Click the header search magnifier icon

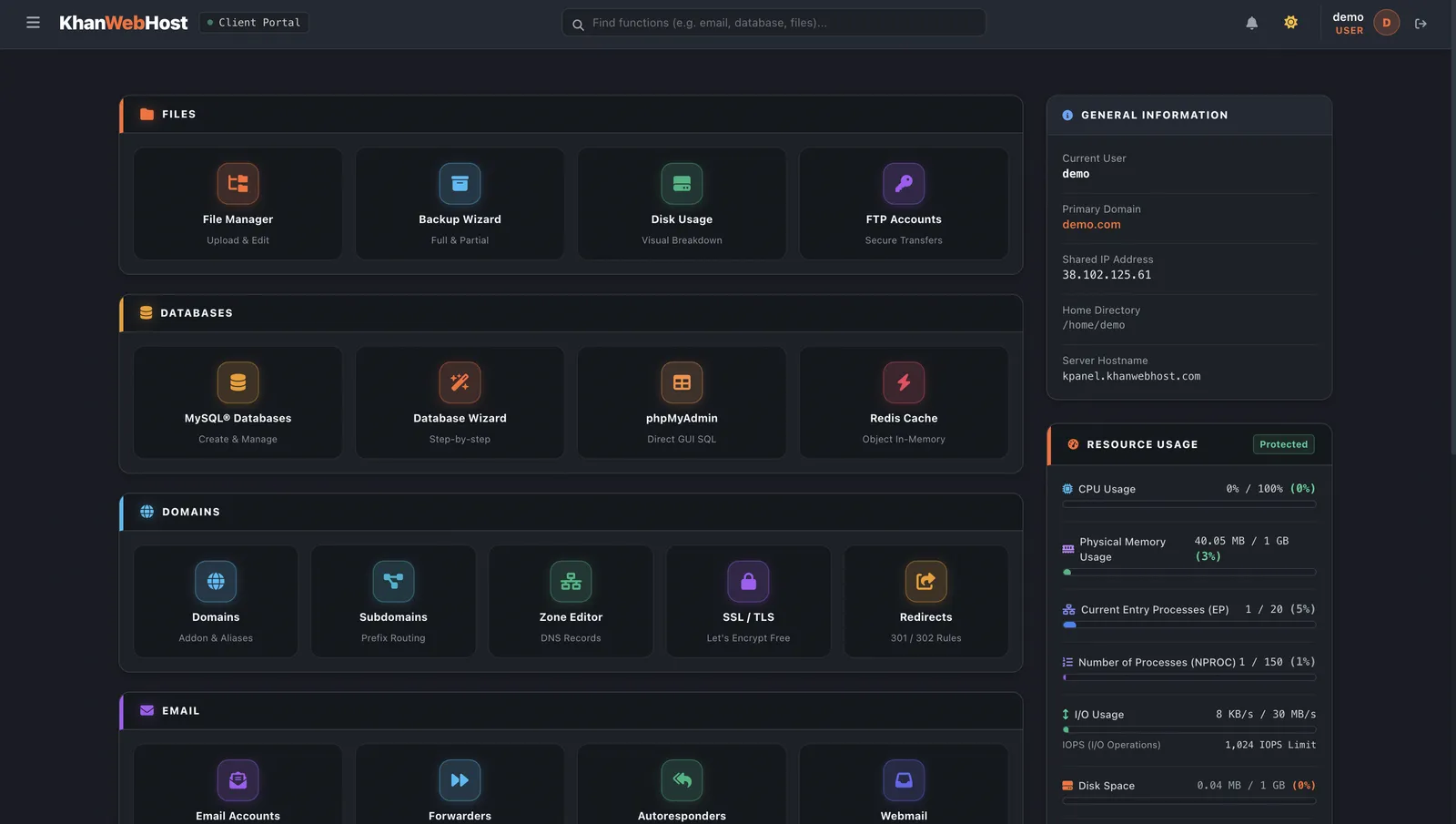coord(578,25)
